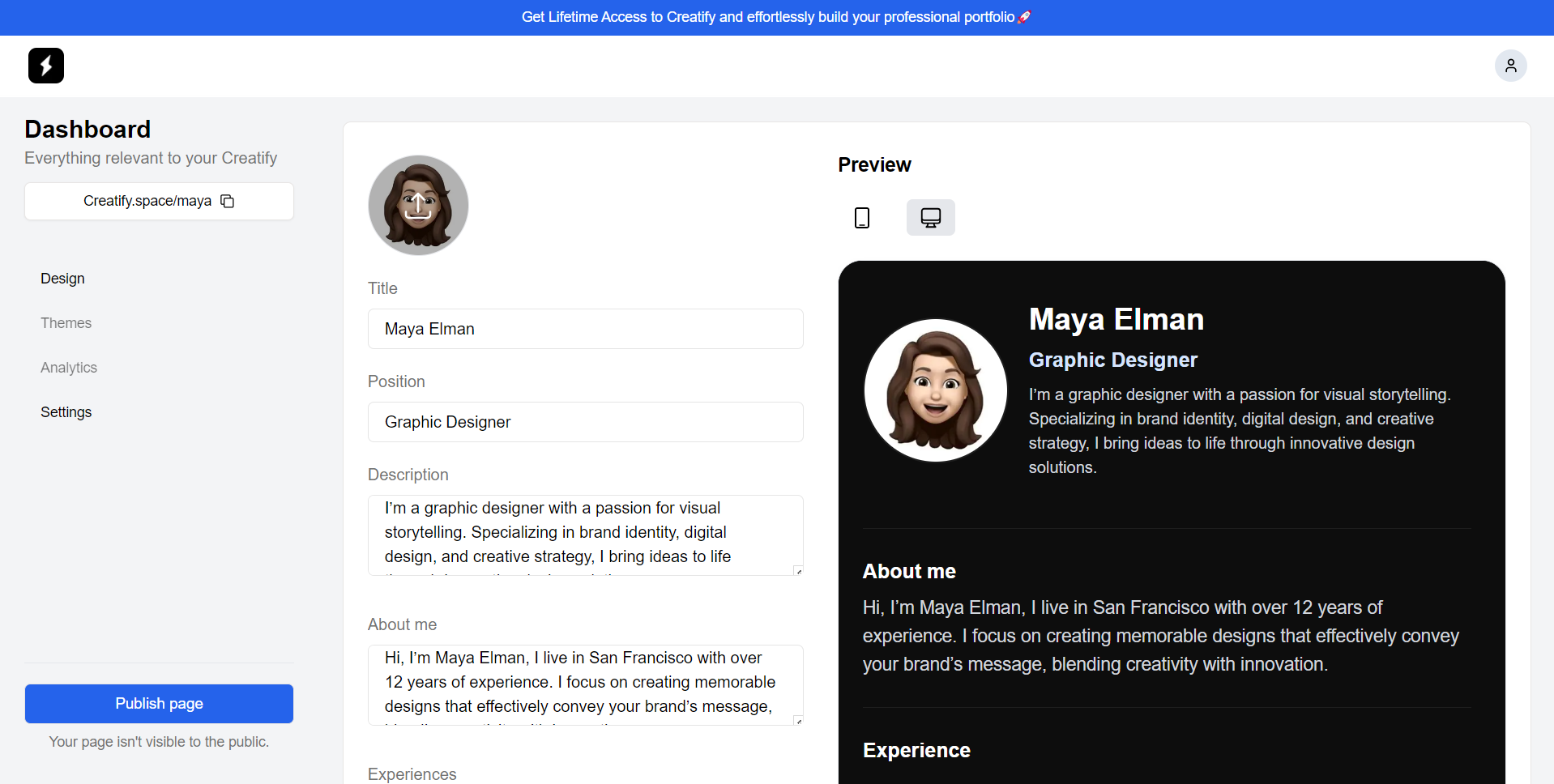Click the rocket icon in banner
Screen dimensions: 1554x784
[1024, 17]
